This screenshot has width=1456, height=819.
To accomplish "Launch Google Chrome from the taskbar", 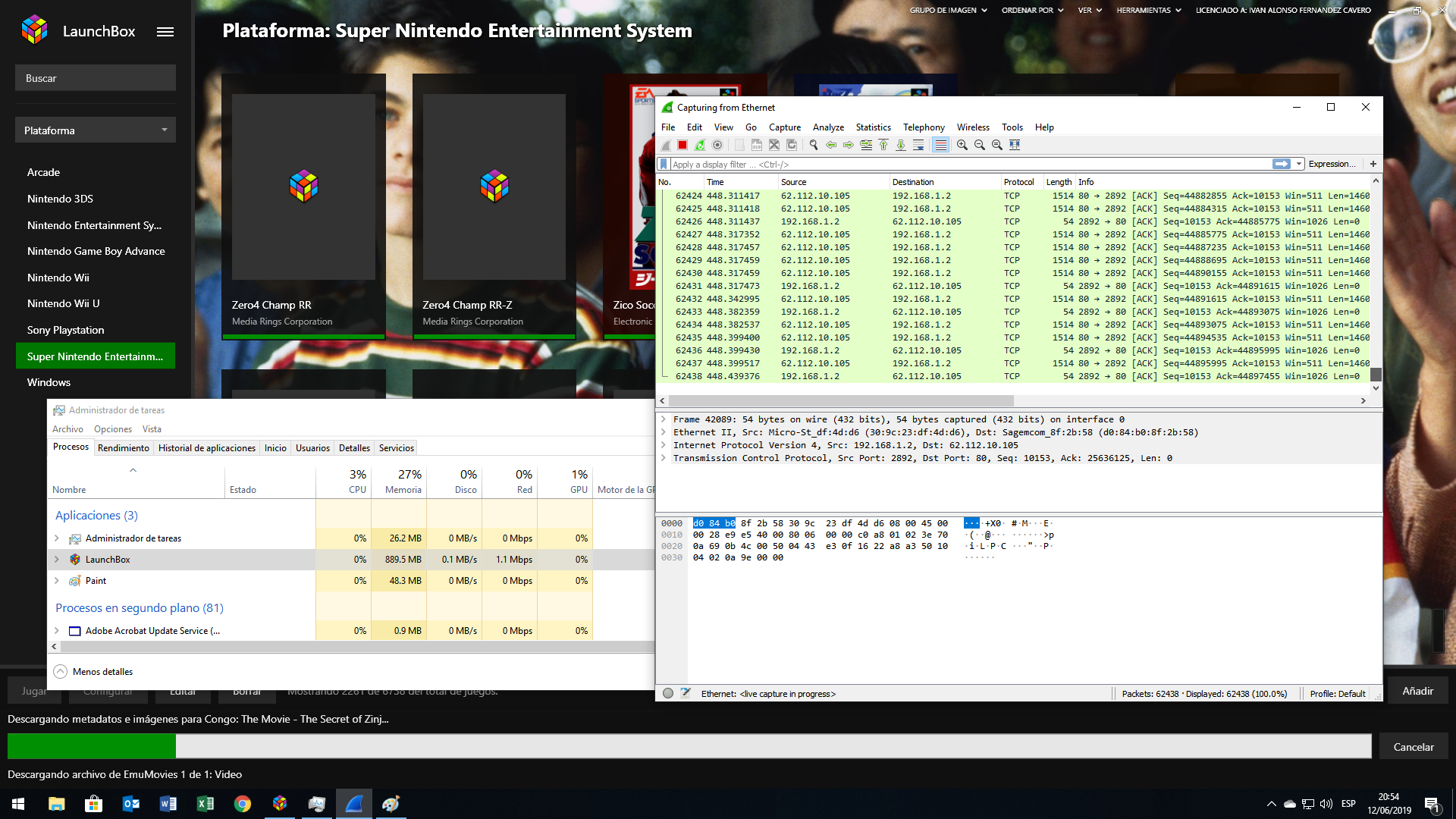I will pyautogui.click(x=243, y=804).
